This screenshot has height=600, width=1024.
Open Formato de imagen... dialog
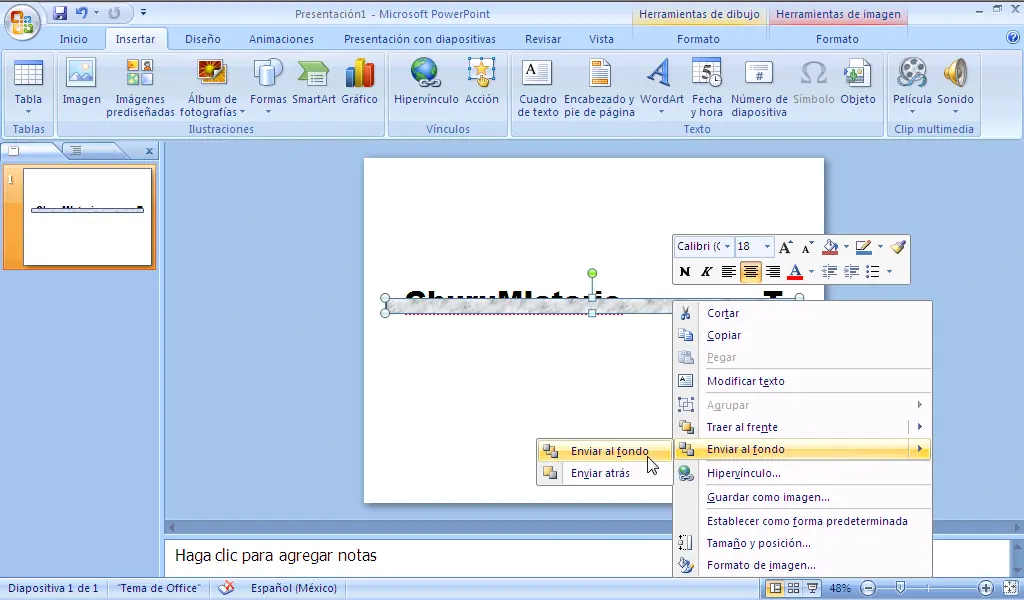[802, 565]
